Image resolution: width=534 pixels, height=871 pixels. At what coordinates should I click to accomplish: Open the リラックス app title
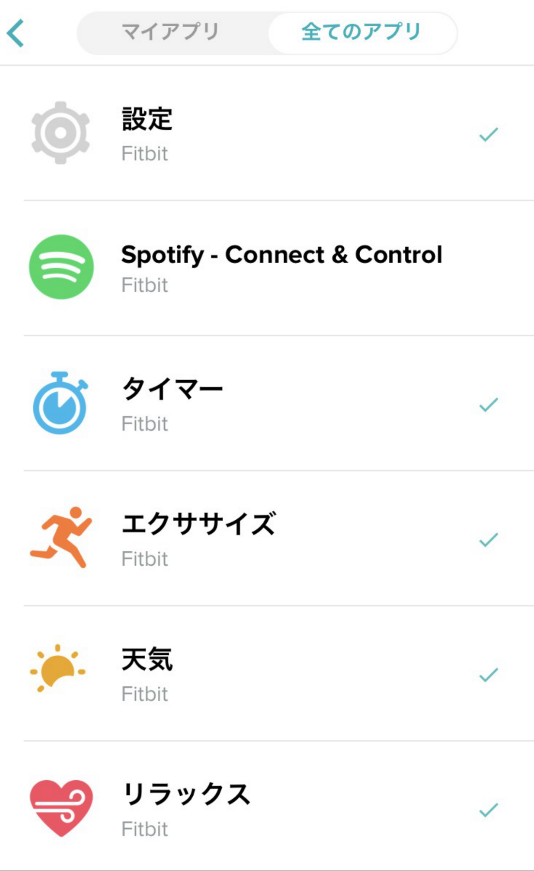point(186,794)
